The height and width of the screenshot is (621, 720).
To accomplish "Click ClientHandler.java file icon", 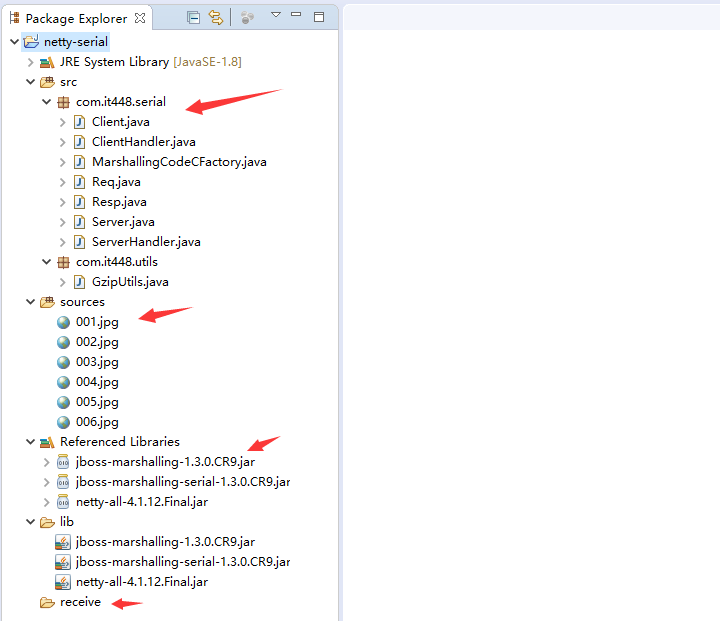I will click(79, 142).
